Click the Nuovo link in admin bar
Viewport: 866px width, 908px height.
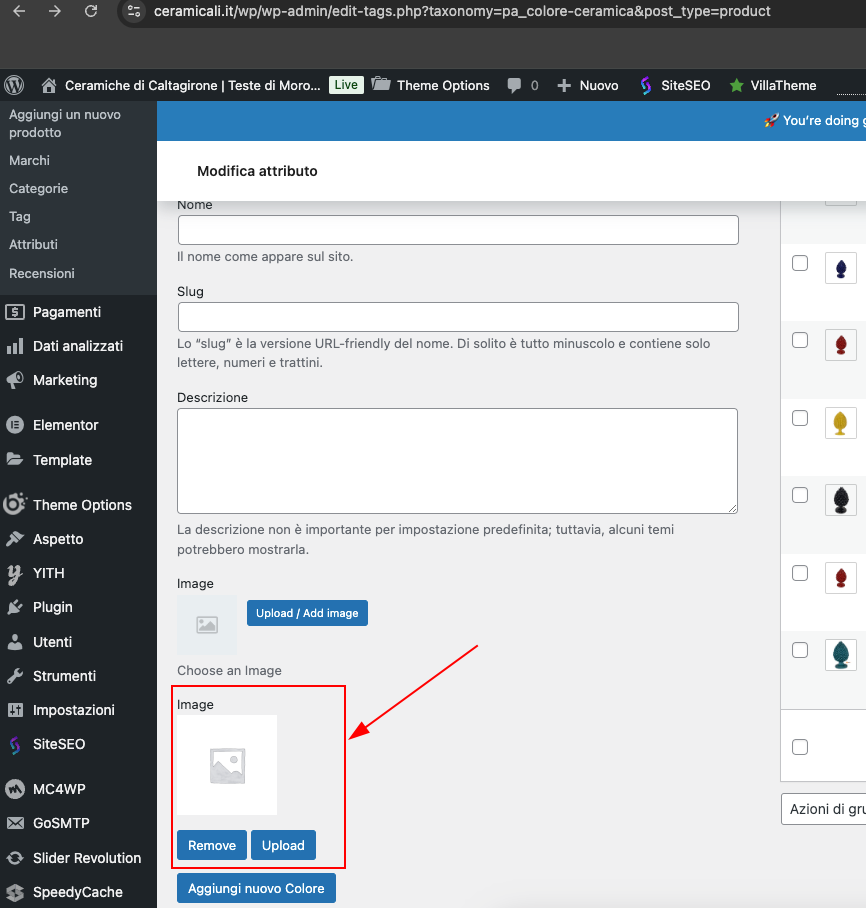(599, 86)
